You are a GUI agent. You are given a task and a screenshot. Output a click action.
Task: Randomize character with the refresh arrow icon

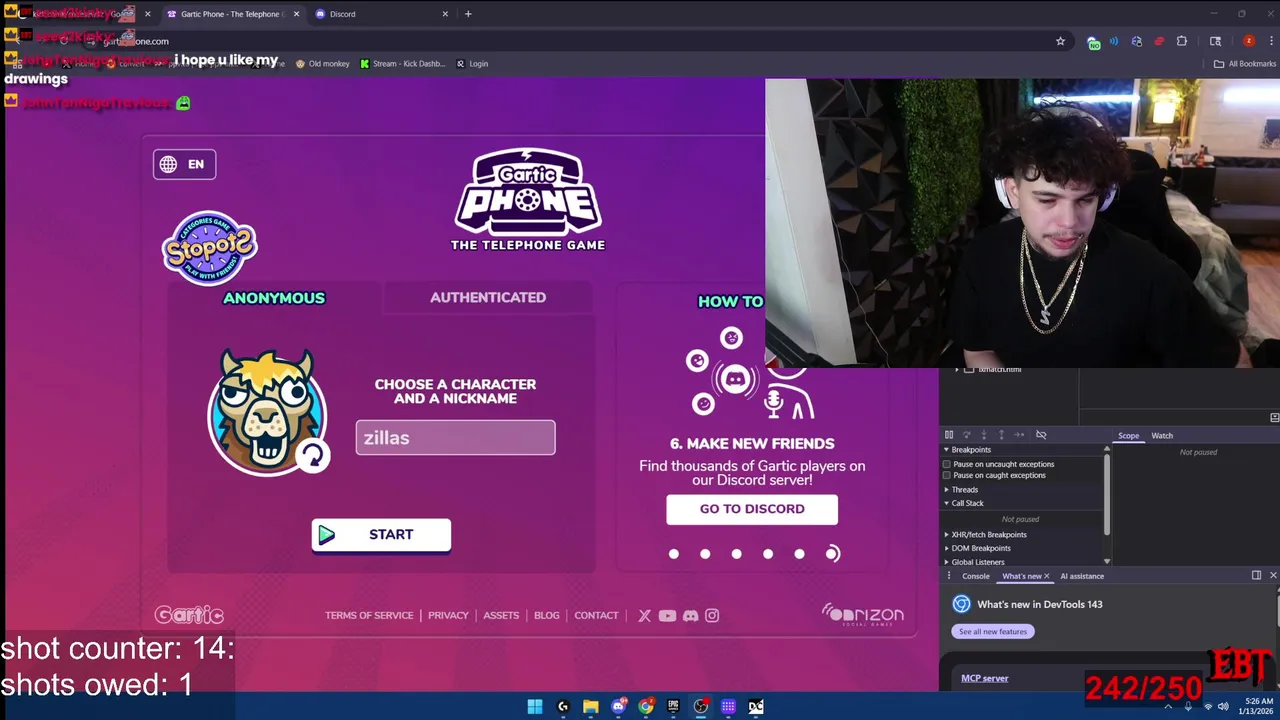(313, 456)
